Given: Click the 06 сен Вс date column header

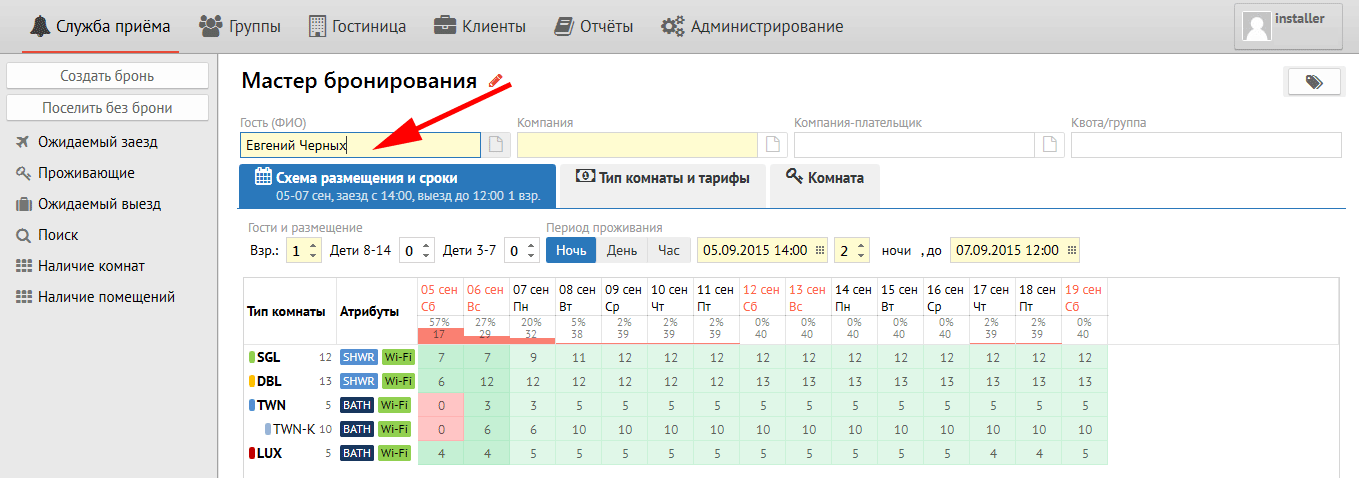Looking at the screenshot, I should 486,298.
